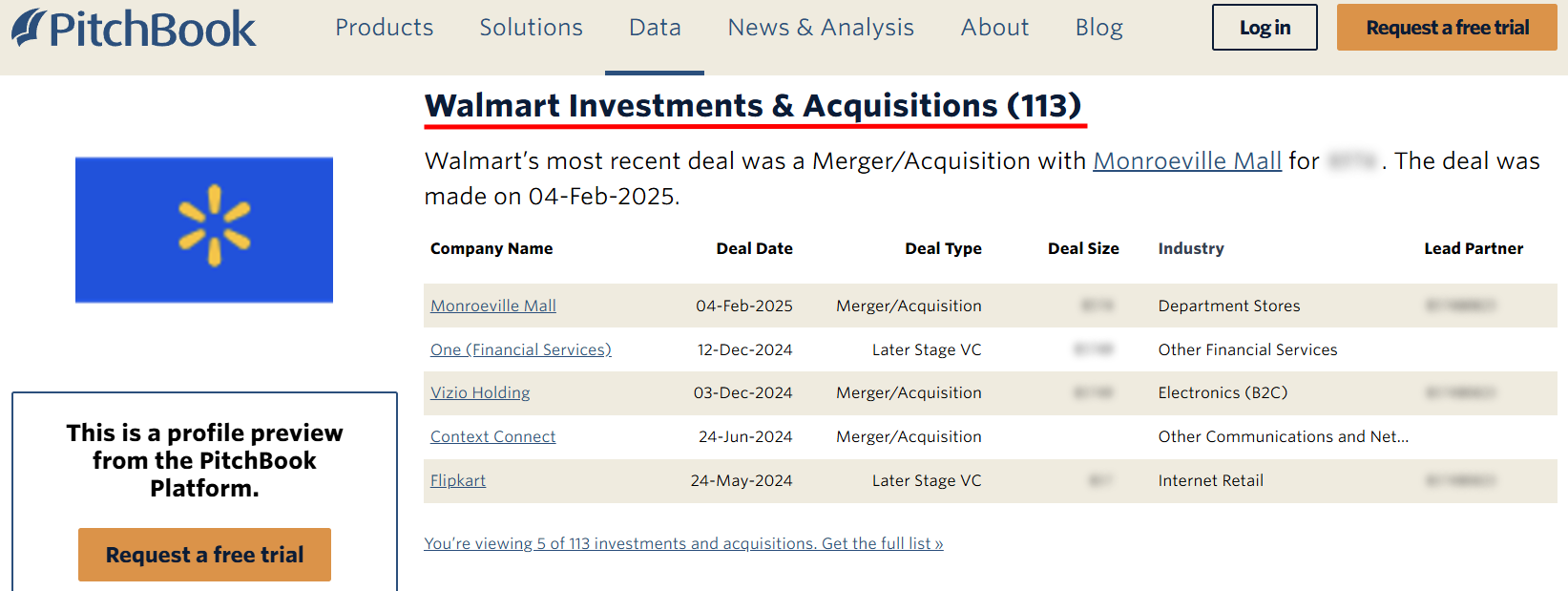The width and height of the screenshot is (1568, 591).
Task: Open the Context Connect link
Action: click(x=492, y=436)
